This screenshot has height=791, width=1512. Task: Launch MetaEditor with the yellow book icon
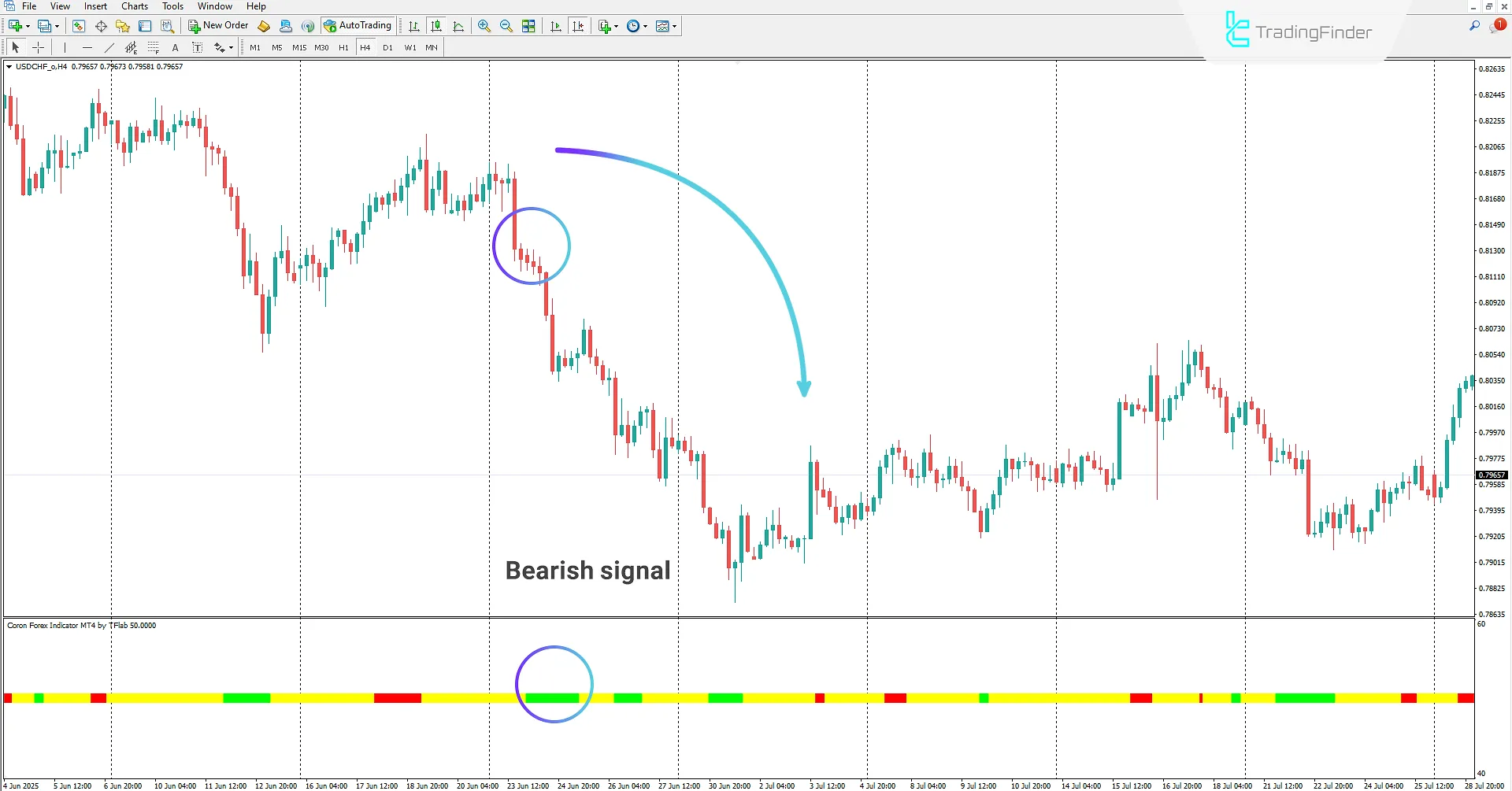click(x=264, y=26)
